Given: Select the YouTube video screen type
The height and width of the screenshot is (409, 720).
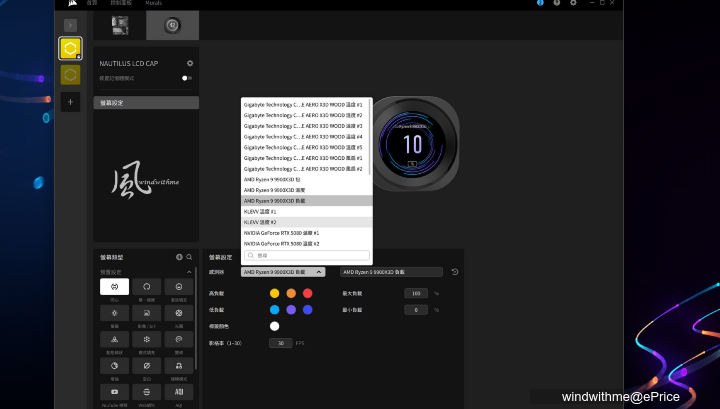Looking at the screenshot, I should [114, 392].
